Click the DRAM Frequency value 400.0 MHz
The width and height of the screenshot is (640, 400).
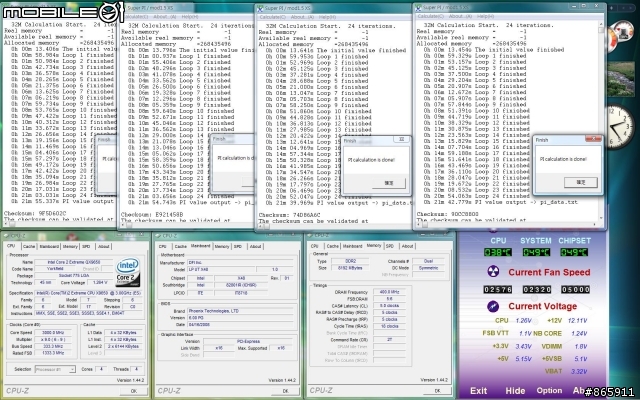[x=389, y=292]
